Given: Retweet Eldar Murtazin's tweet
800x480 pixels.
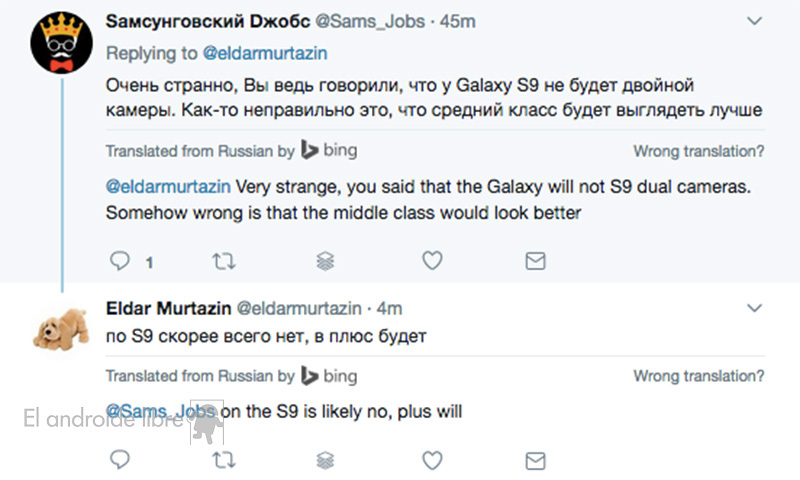Looking at the screenshot, I should [x=224, y=461].
